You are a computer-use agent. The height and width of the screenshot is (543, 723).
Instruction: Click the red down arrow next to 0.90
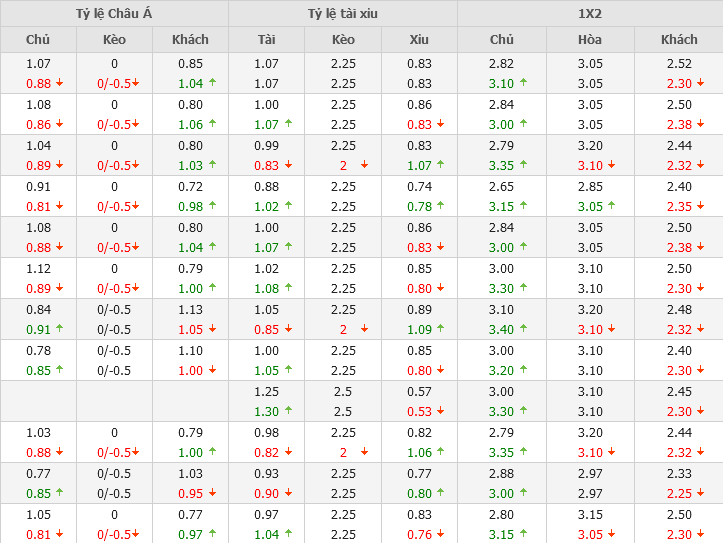(x=289, y=494)
